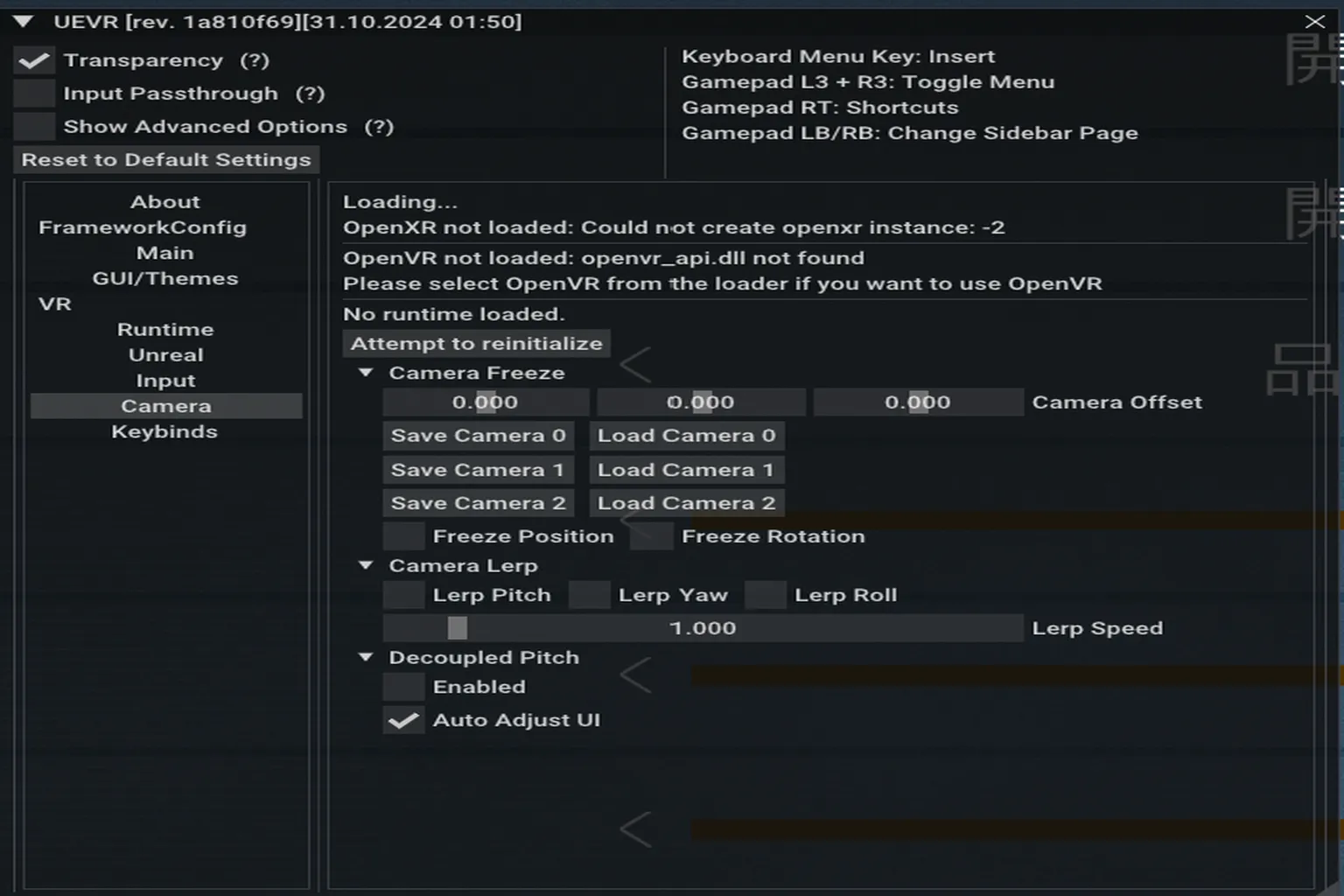Click the first Camera Offset value field

click(x=486, y=402)
